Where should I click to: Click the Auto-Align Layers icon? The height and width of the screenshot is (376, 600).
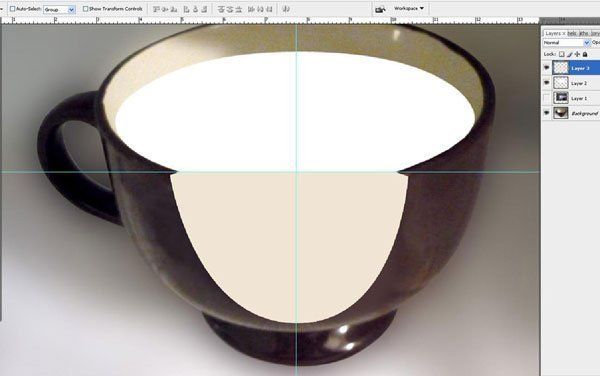[286, 9]
